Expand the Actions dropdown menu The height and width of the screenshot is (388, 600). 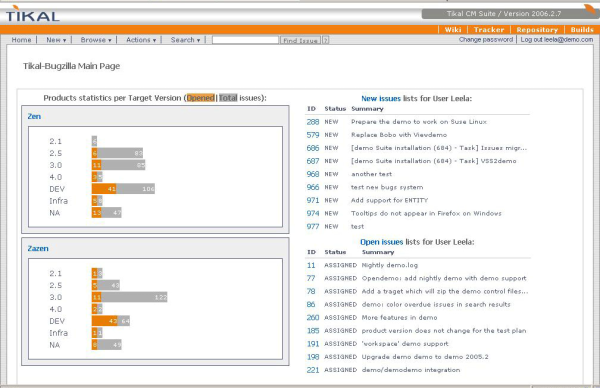(x=141, y=40)
